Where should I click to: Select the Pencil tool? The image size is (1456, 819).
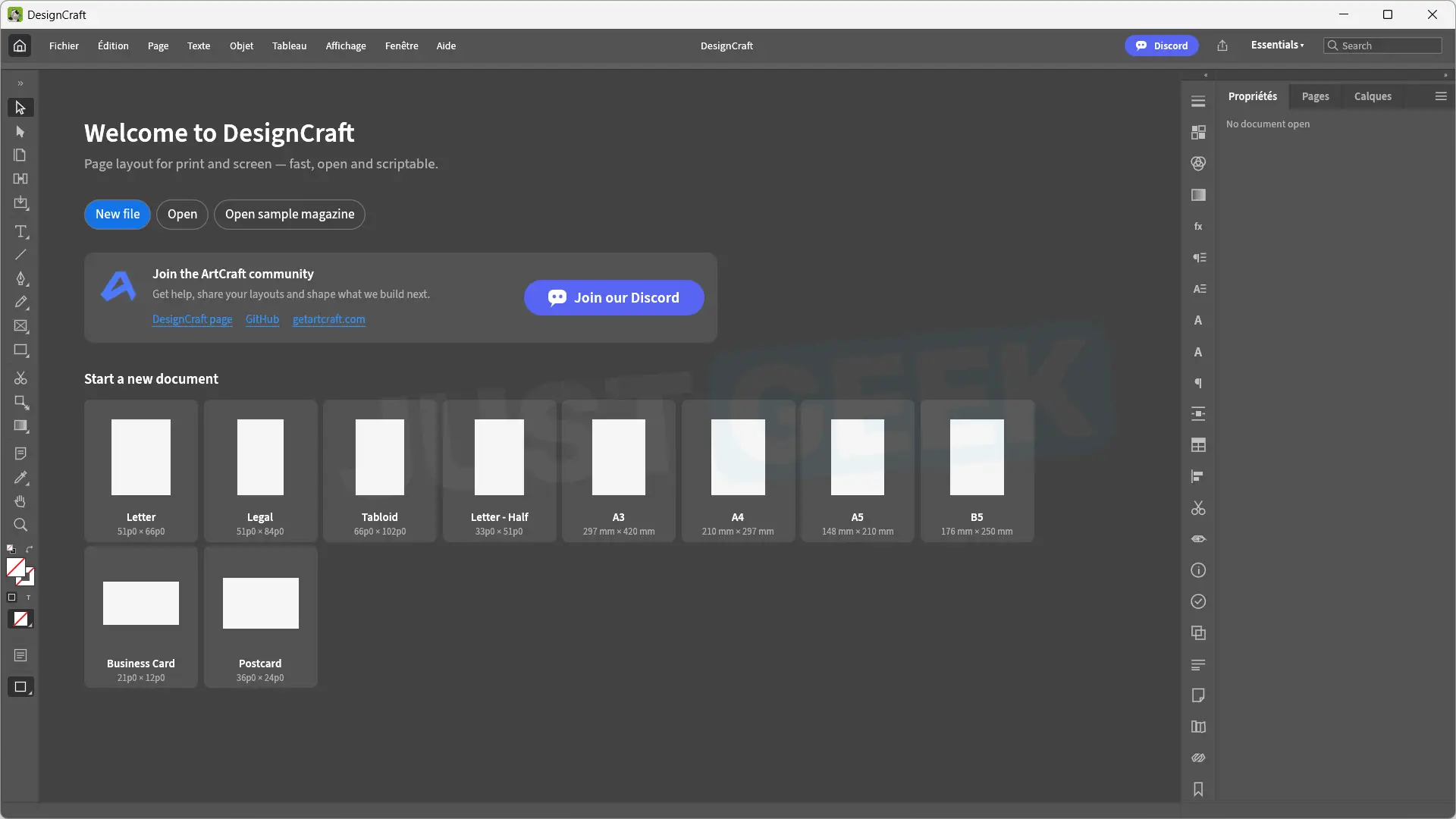(x=20, y=302)
